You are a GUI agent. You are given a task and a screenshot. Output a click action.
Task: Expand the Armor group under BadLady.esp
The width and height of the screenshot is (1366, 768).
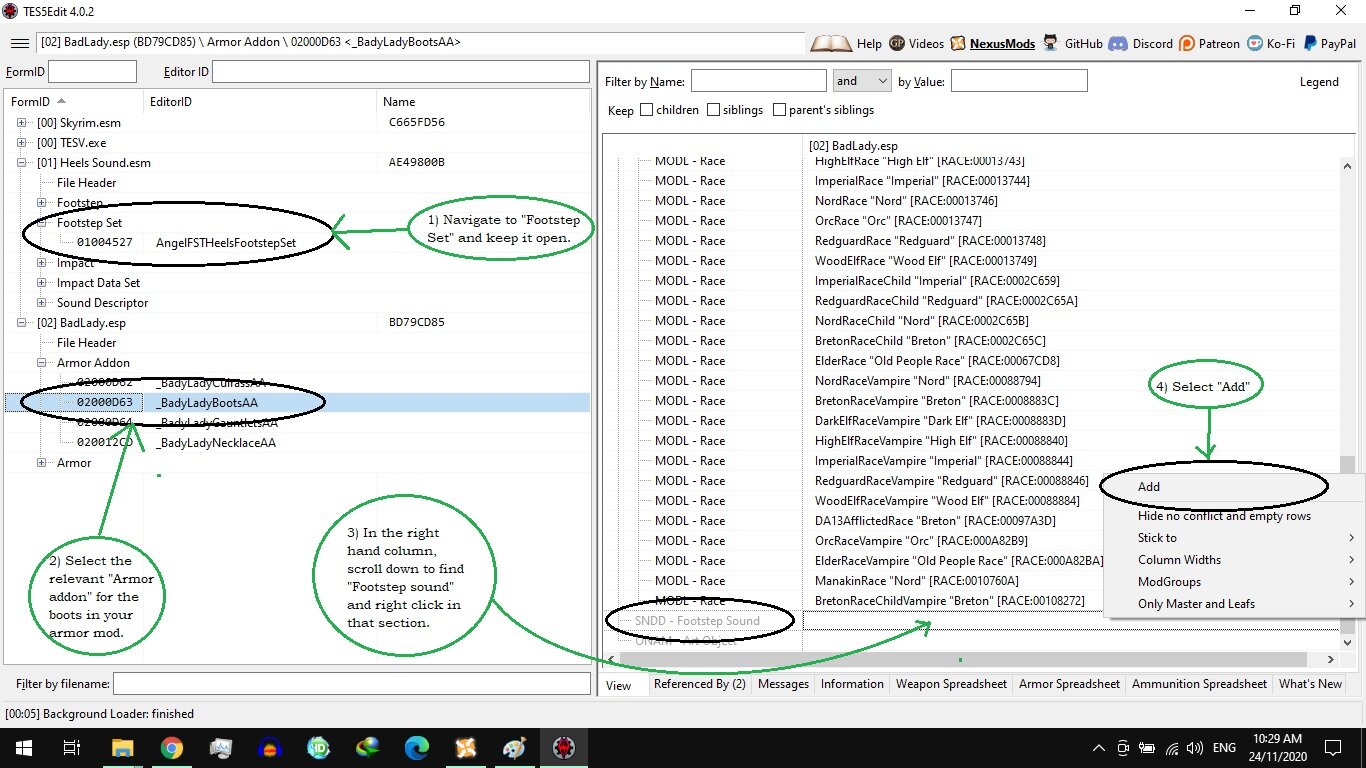42,463
